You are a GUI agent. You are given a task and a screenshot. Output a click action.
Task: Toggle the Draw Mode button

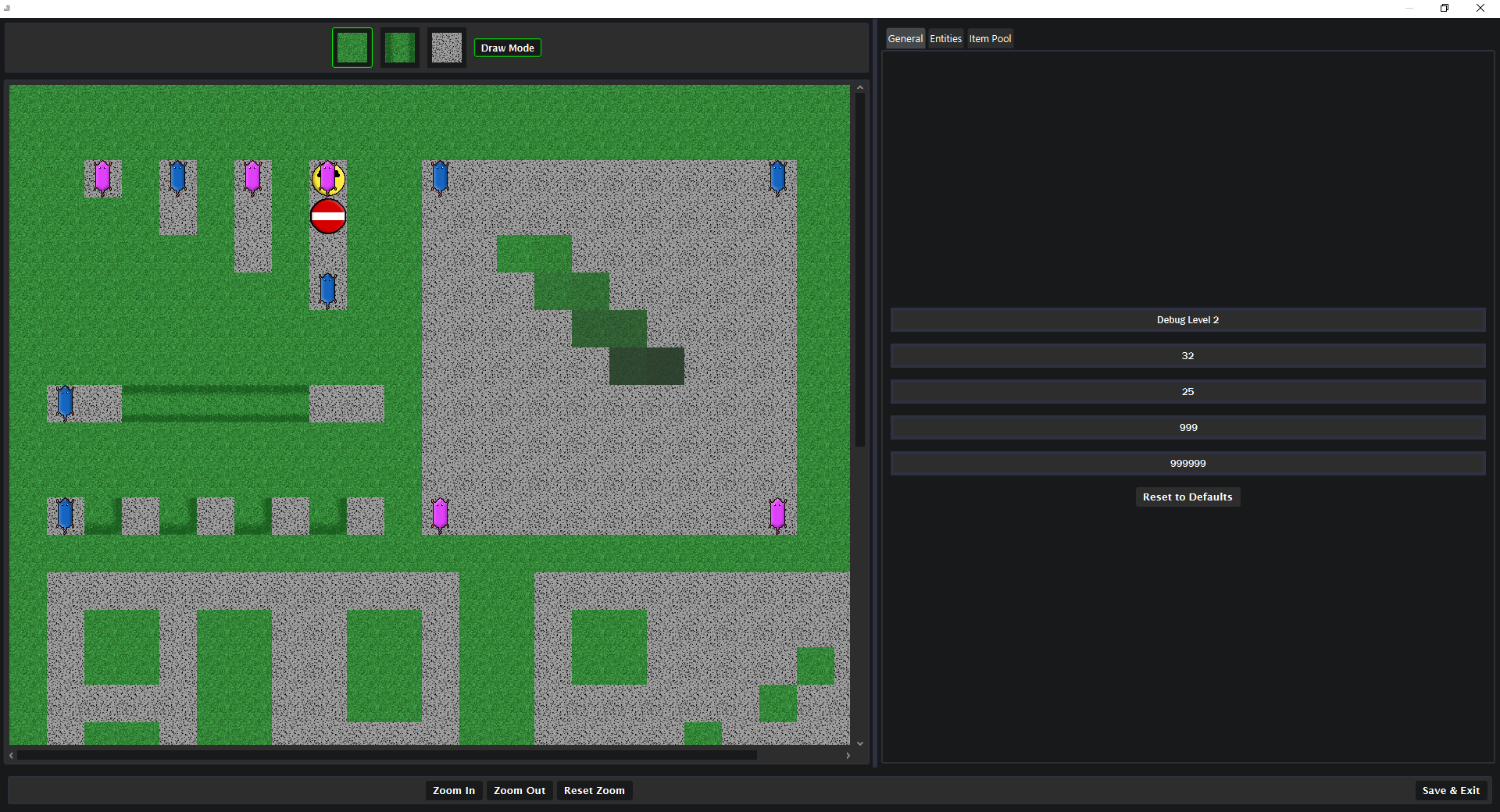click(508, 48)
